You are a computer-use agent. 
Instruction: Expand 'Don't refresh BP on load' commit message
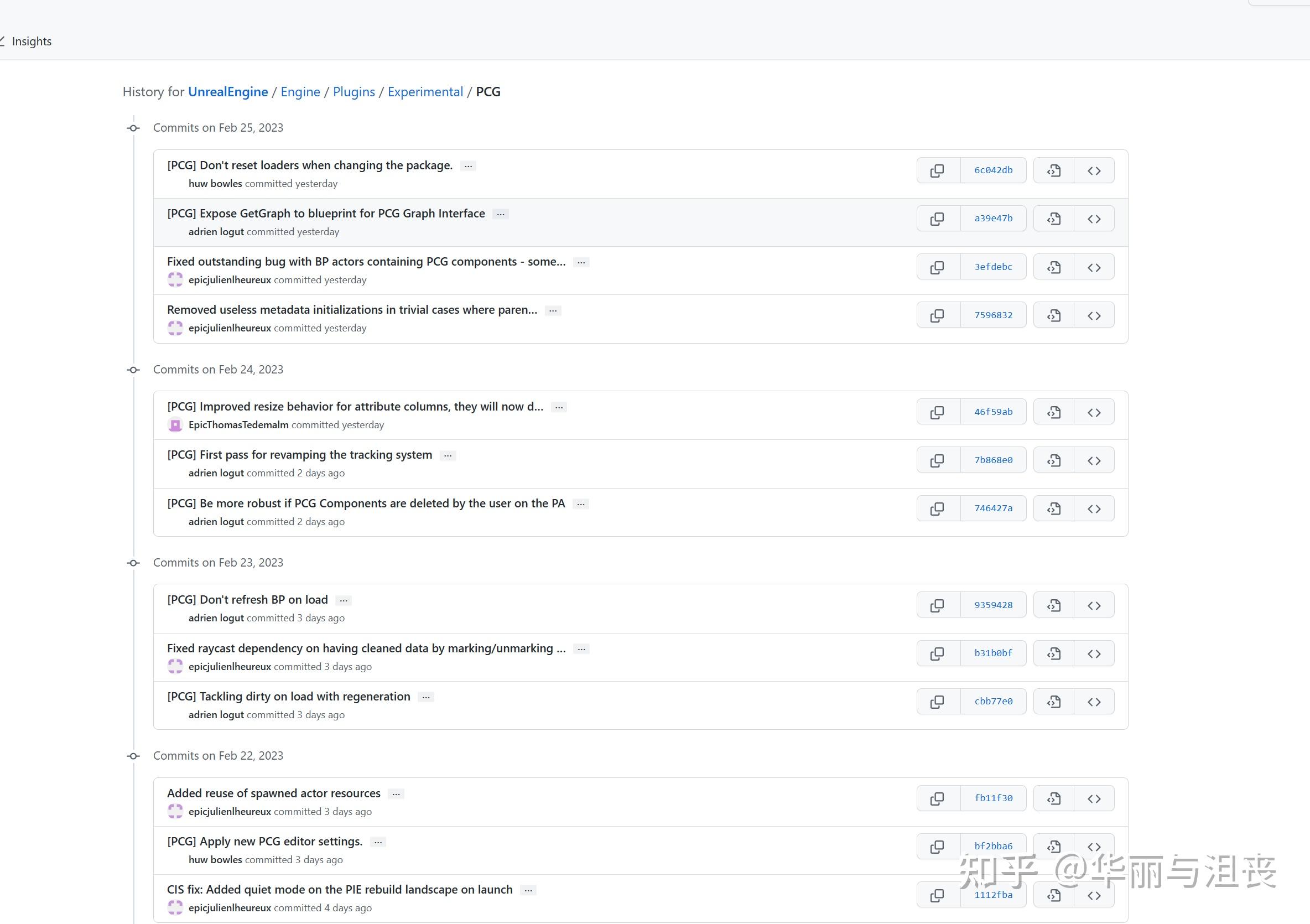coord(344,600)
